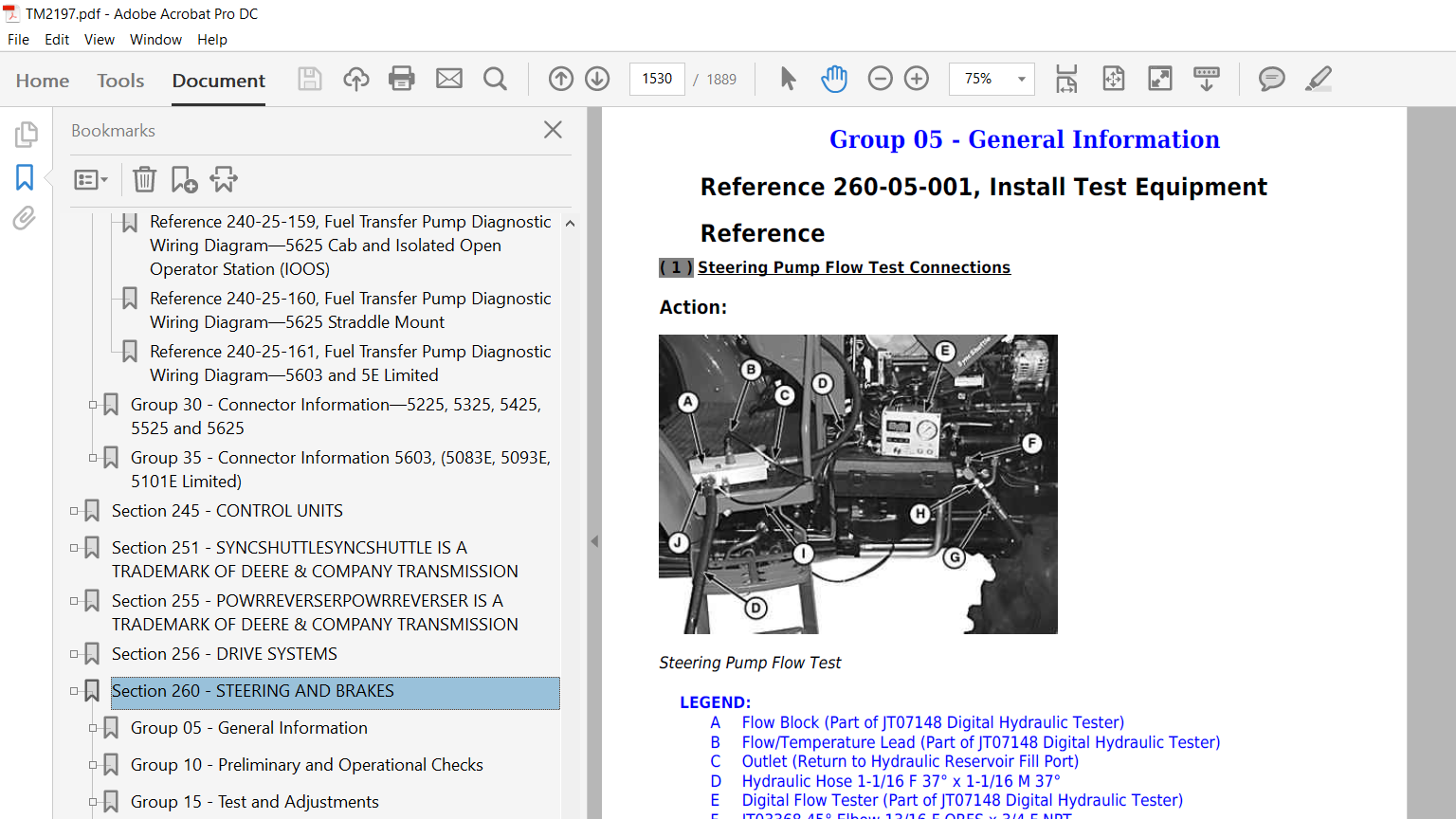This screenshot has height=819, width=1456.
Task: Expand Section 251 SYNCSHUTTLE bookmark
Action: pos(74,548)
